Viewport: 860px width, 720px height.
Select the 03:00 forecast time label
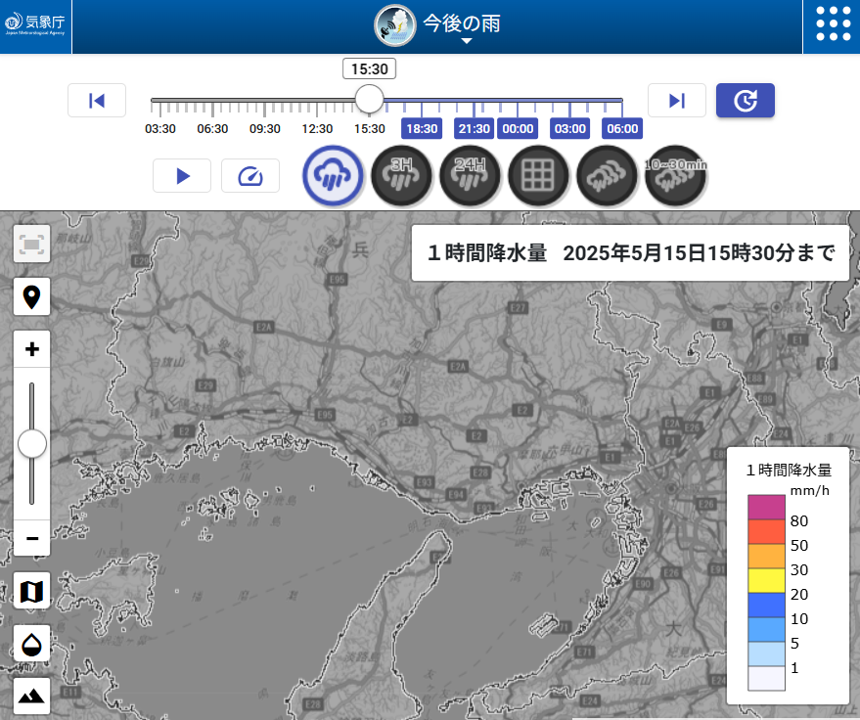(570, 129)
